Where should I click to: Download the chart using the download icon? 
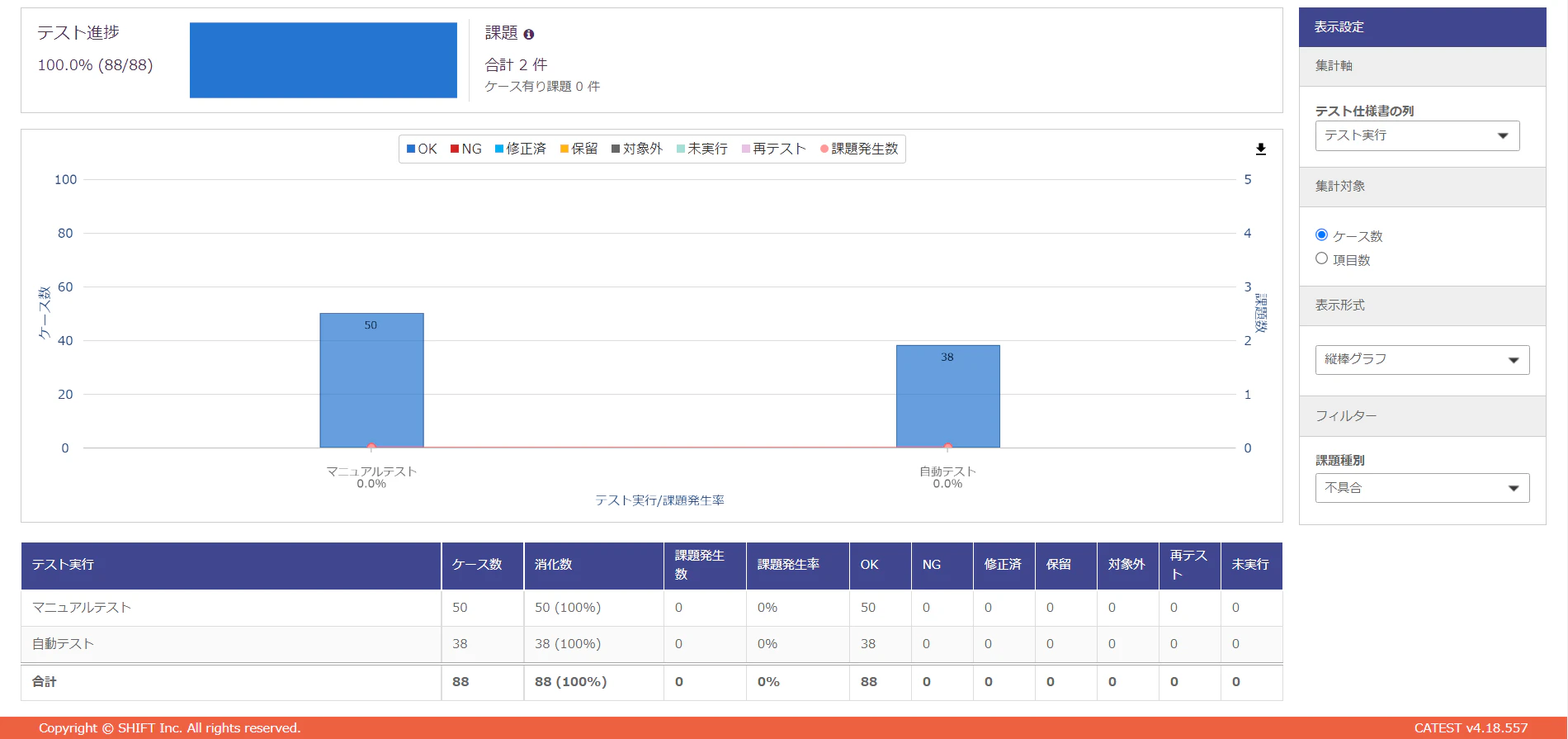click(1261, 149)
